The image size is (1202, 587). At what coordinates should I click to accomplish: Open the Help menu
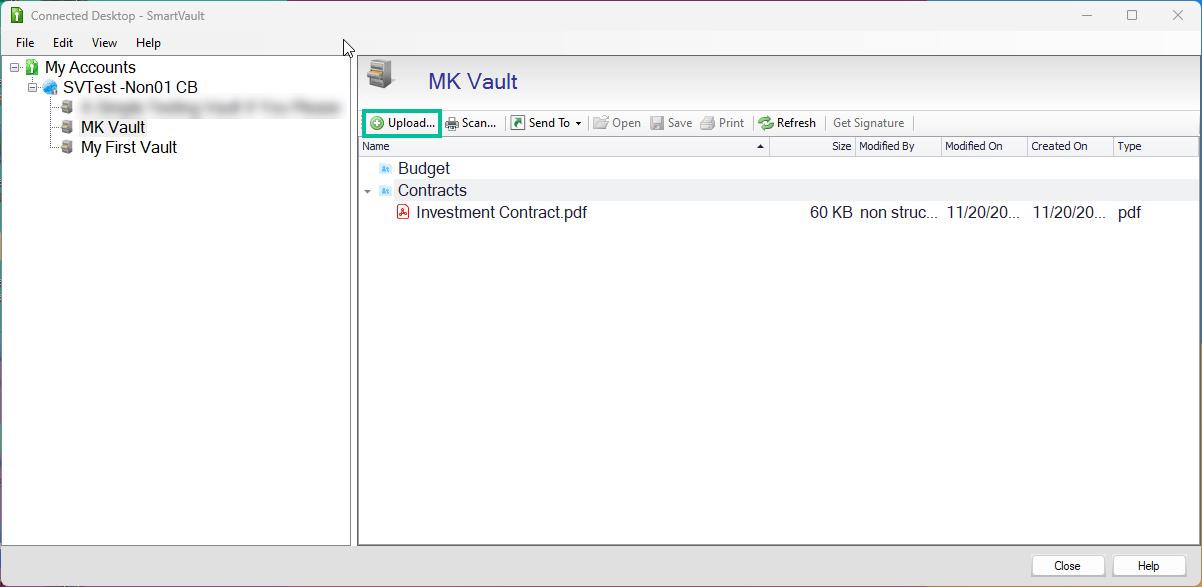tap(148, 43)
